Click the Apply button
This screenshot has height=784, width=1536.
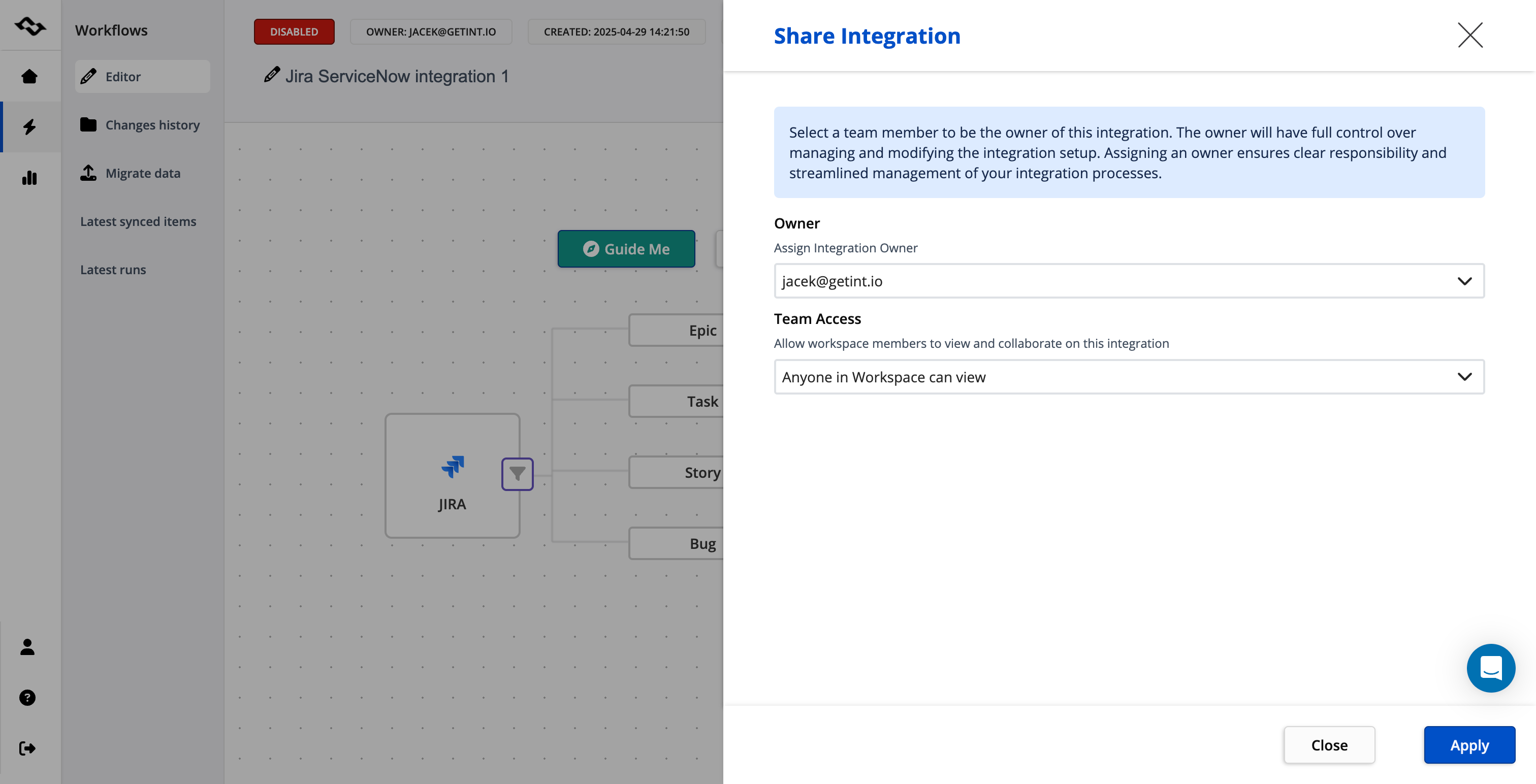[x=1469, y=745]
